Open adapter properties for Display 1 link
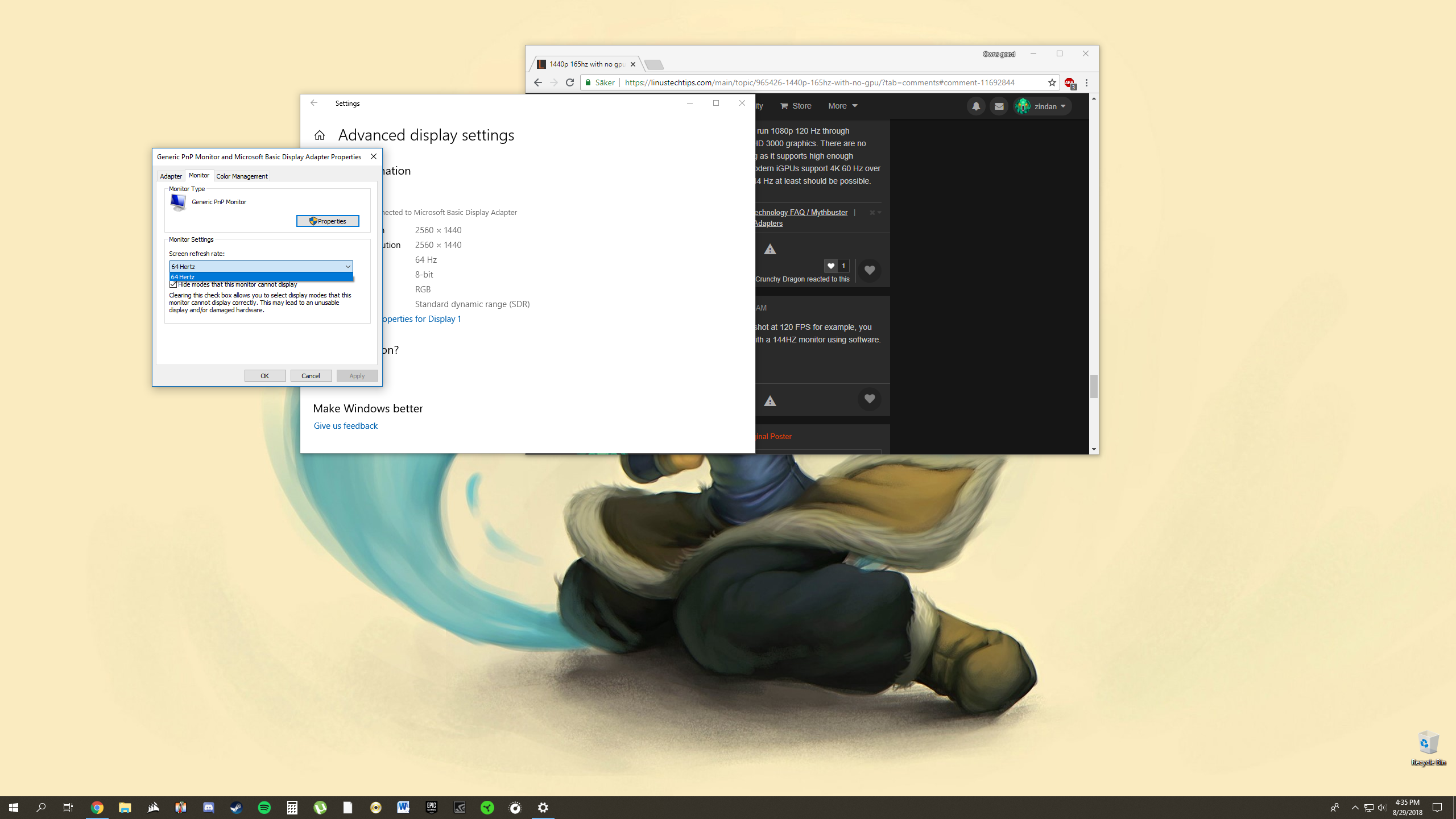Image resolution: width=1456 pixels, height=819 pixels. click(421, 319)
